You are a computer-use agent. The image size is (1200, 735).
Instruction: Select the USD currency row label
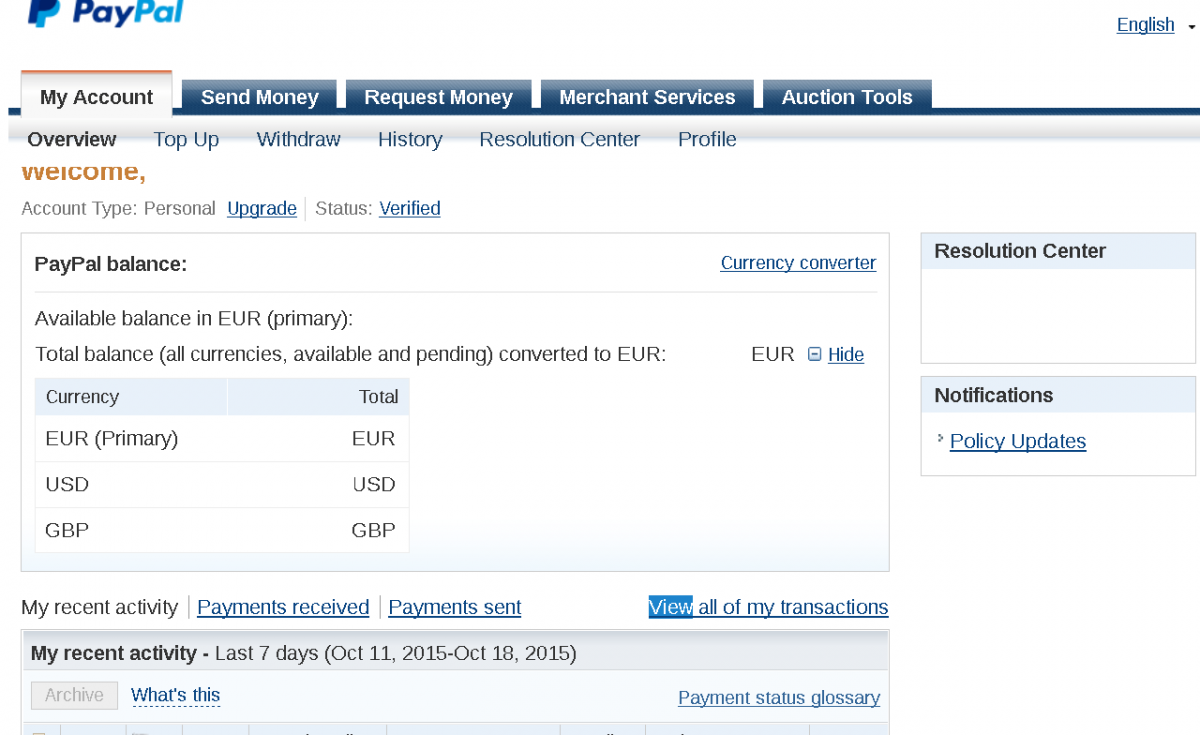coord(67,484)
